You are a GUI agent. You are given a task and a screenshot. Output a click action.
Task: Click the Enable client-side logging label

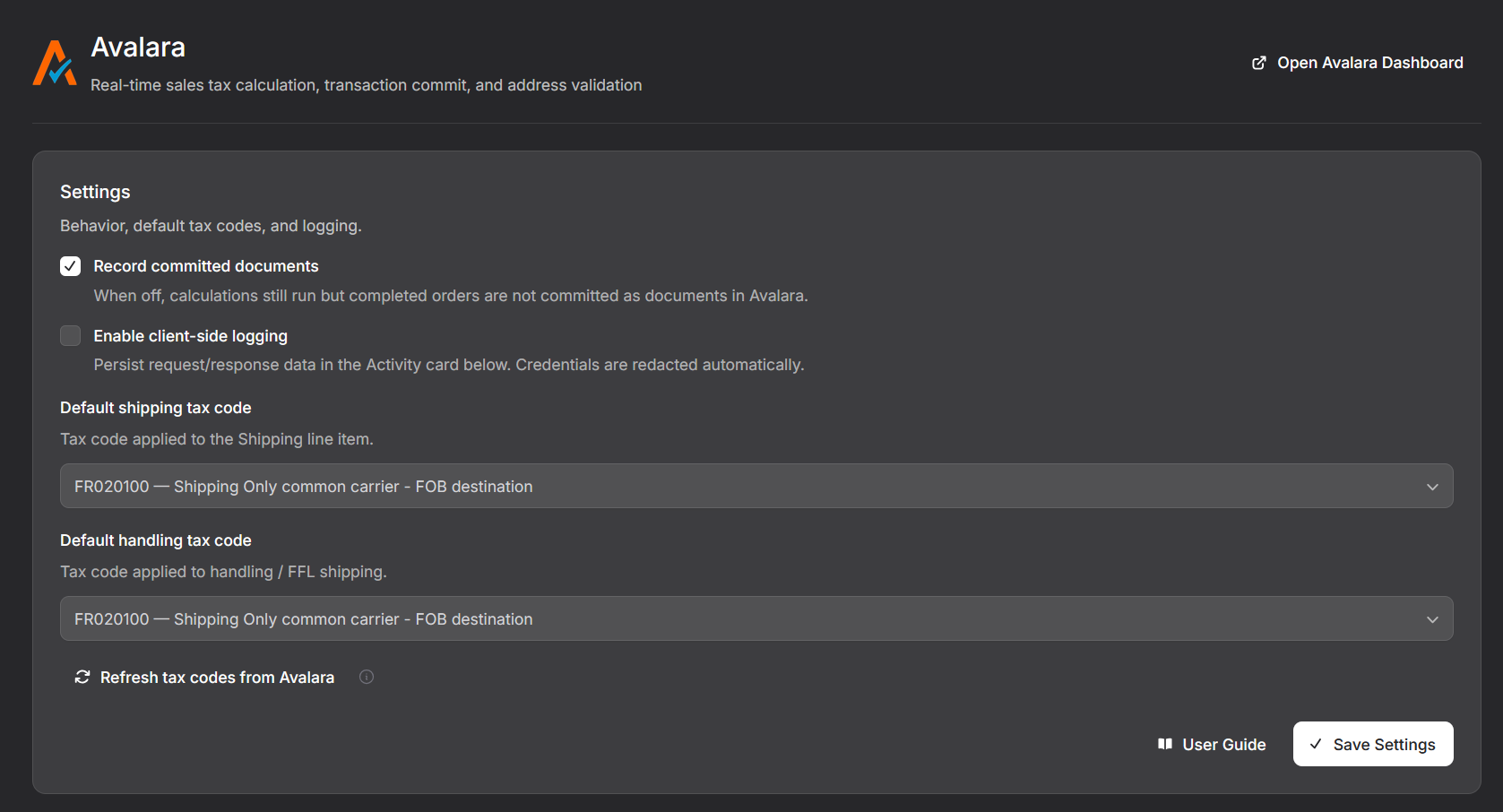tap(191, 336)
